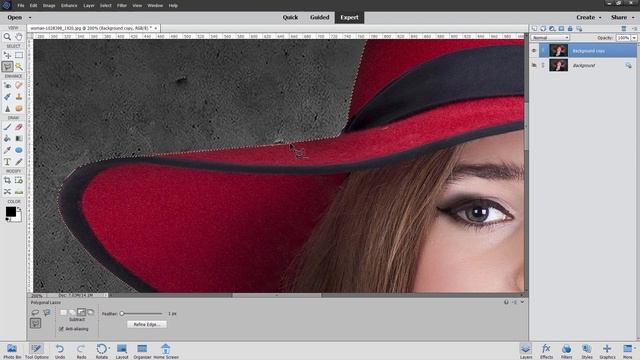Select the Horizontal Type tool

click(x=7, y=162)
